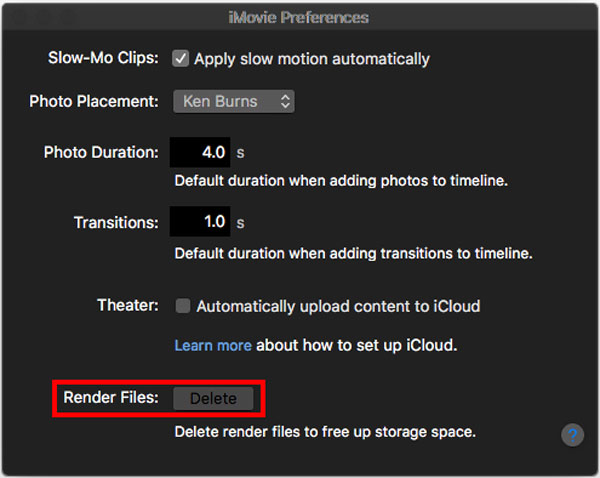Click the Theater label
600x478 pixels.
pyautogui.click(x=128, y=305)
